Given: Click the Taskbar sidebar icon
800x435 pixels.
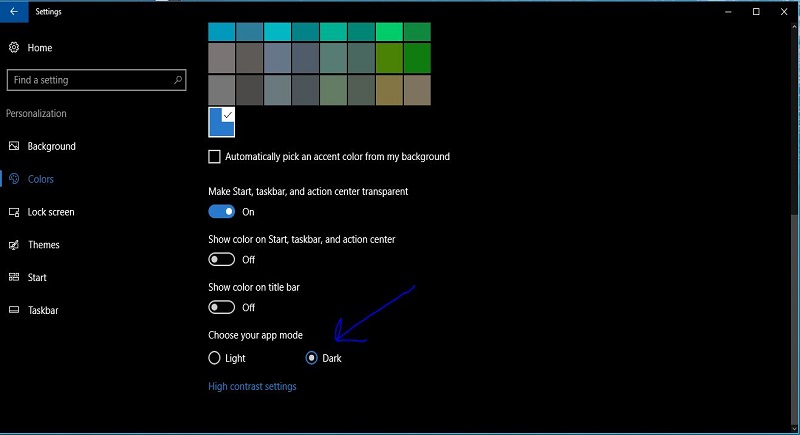Looking at the screenshot, I should (14, 311).
